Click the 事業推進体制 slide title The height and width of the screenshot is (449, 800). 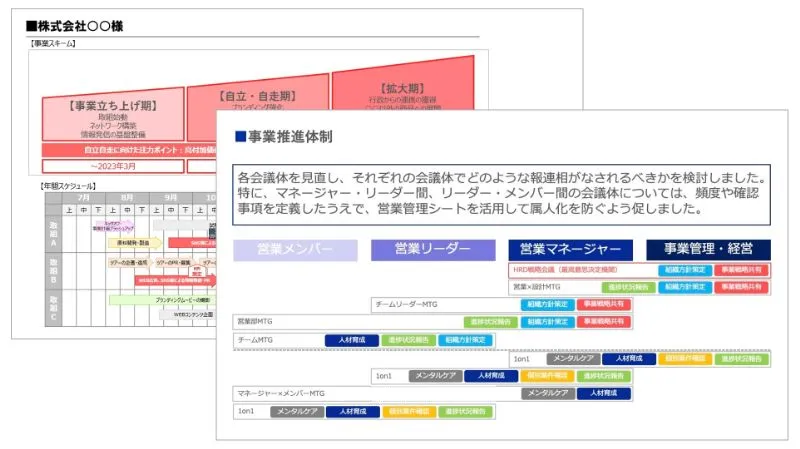(284, 137)
